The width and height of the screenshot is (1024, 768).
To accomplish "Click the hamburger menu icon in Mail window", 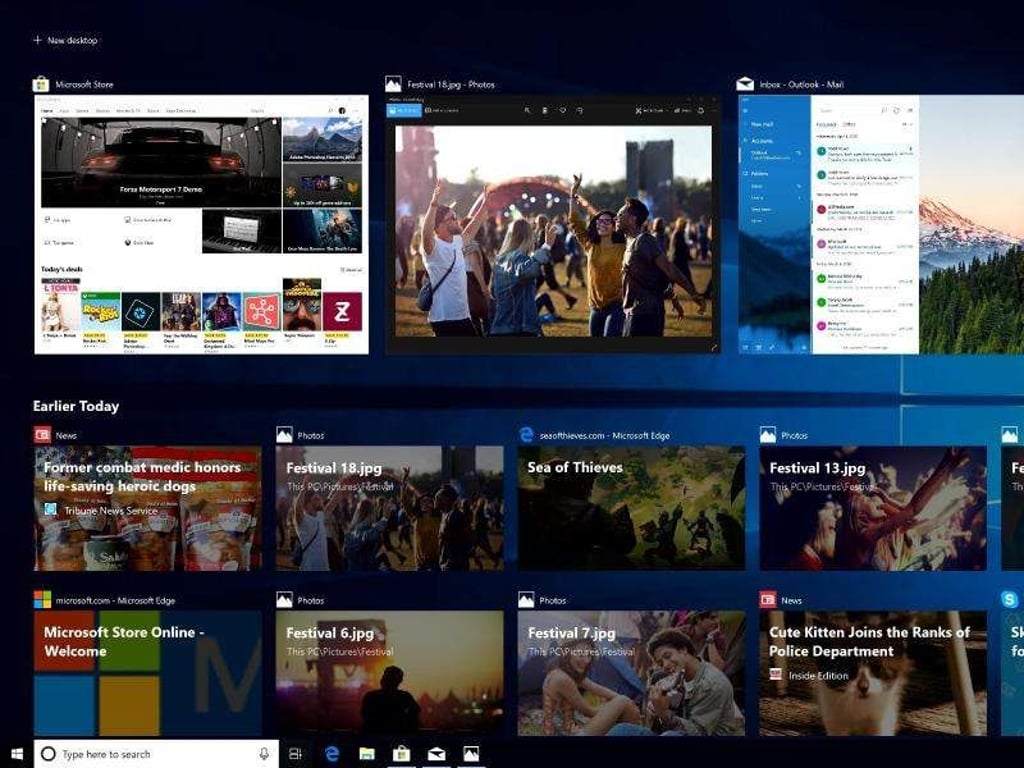I will 745,110.
